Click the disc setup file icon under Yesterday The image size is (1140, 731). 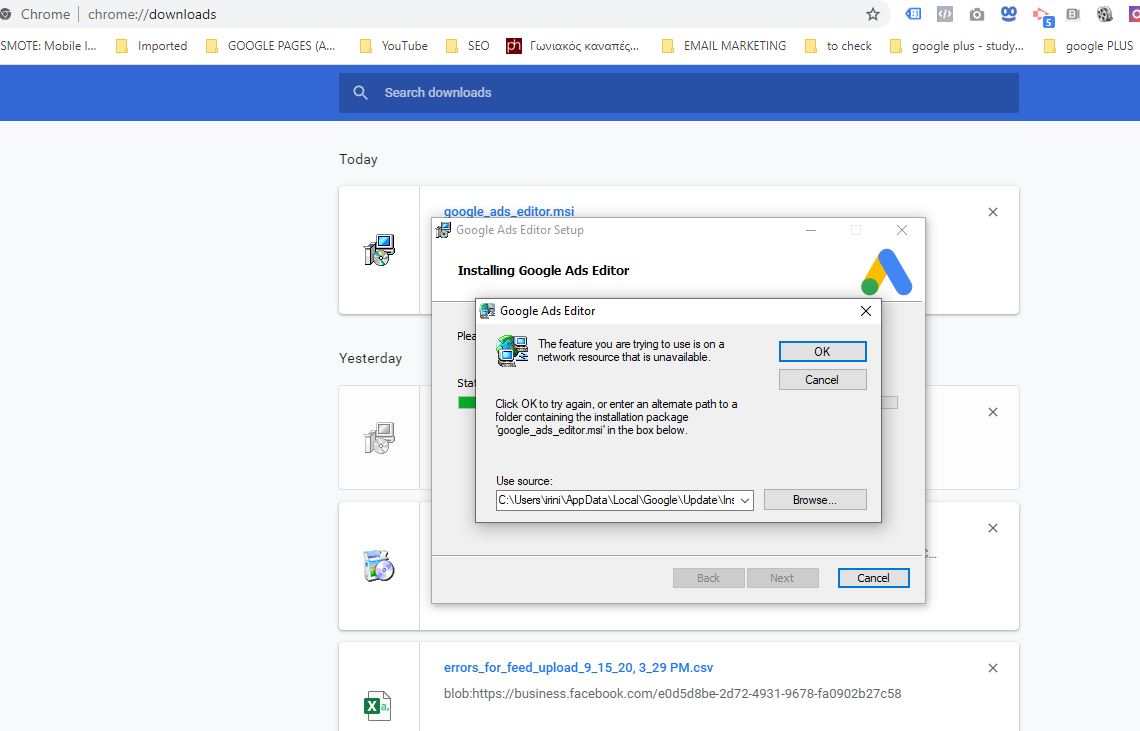coord(378,566)
